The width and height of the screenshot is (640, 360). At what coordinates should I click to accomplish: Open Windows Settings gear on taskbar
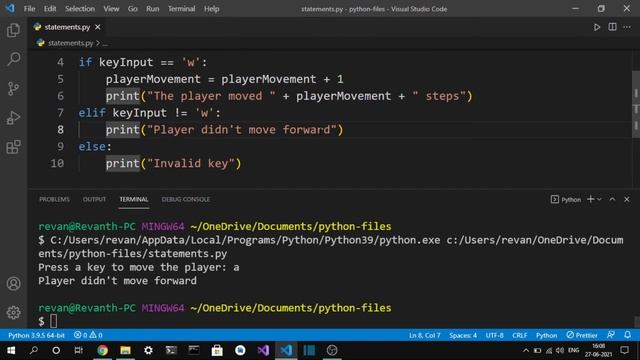tap(148, 350)
